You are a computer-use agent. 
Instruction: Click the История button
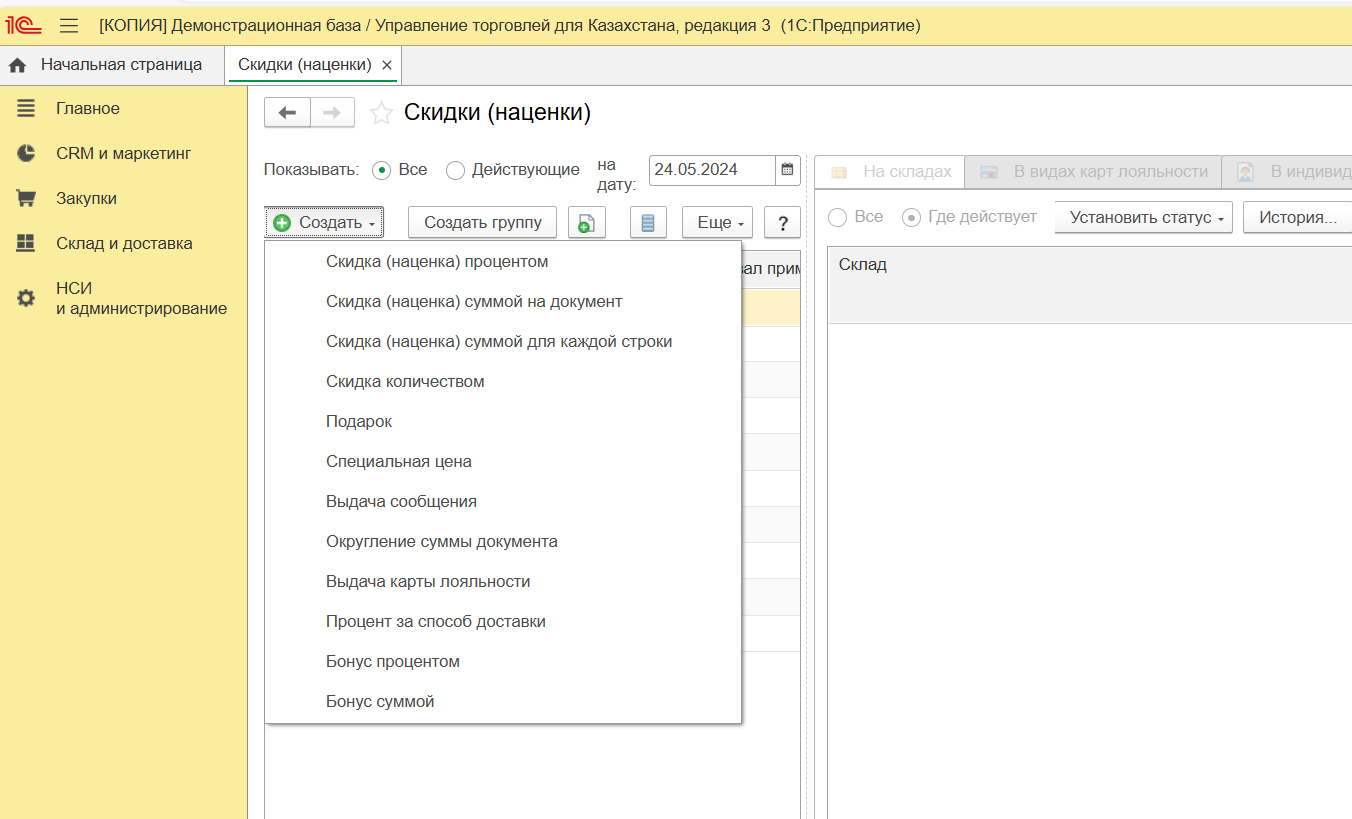coord(1297,217)
